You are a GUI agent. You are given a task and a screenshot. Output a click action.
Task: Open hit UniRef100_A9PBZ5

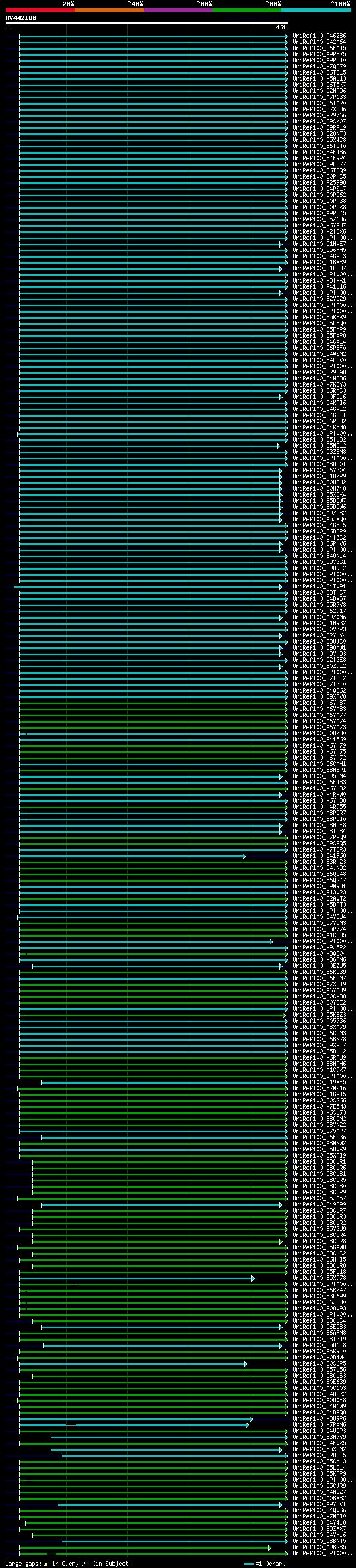click(319, 54)
